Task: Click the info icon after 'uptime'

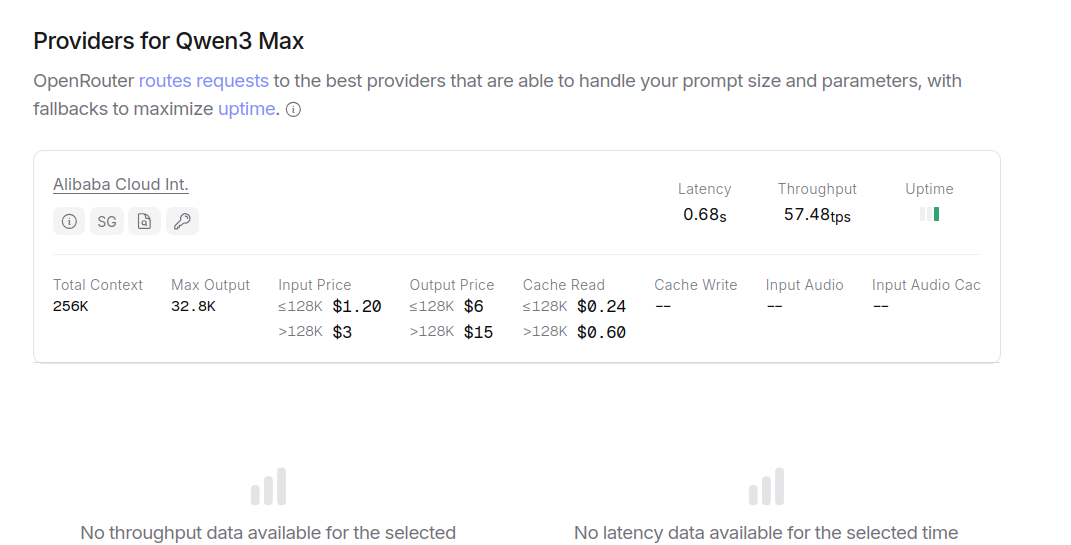Action: pos(293,110)
